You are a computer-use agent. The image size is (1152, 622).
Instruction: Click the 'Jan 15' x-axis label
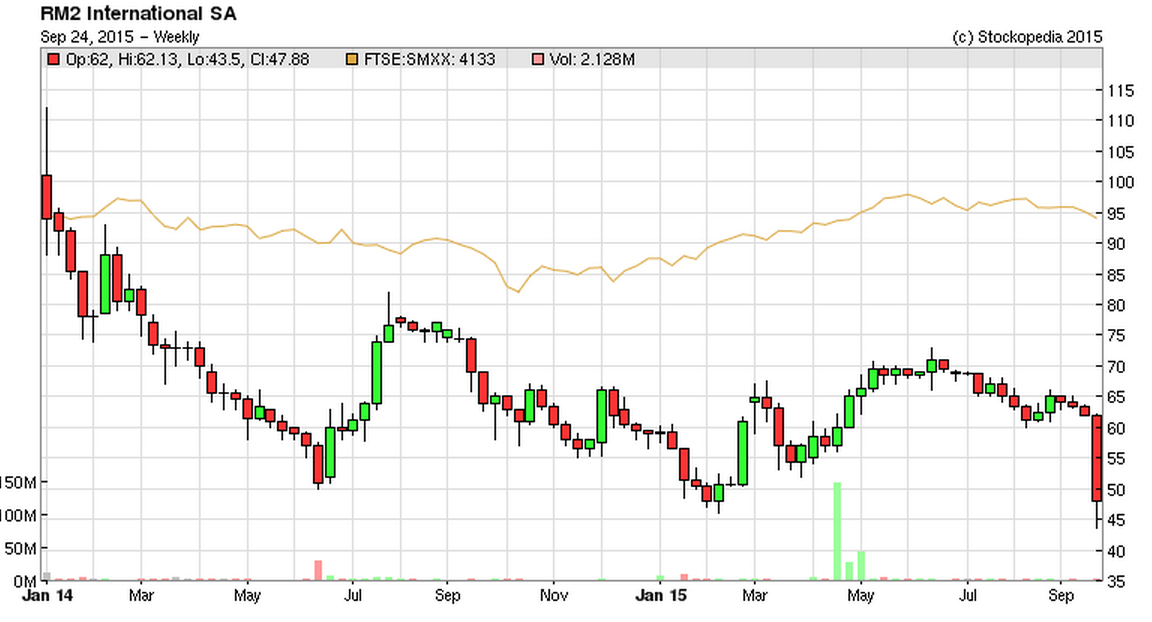[x=660, y=595]
